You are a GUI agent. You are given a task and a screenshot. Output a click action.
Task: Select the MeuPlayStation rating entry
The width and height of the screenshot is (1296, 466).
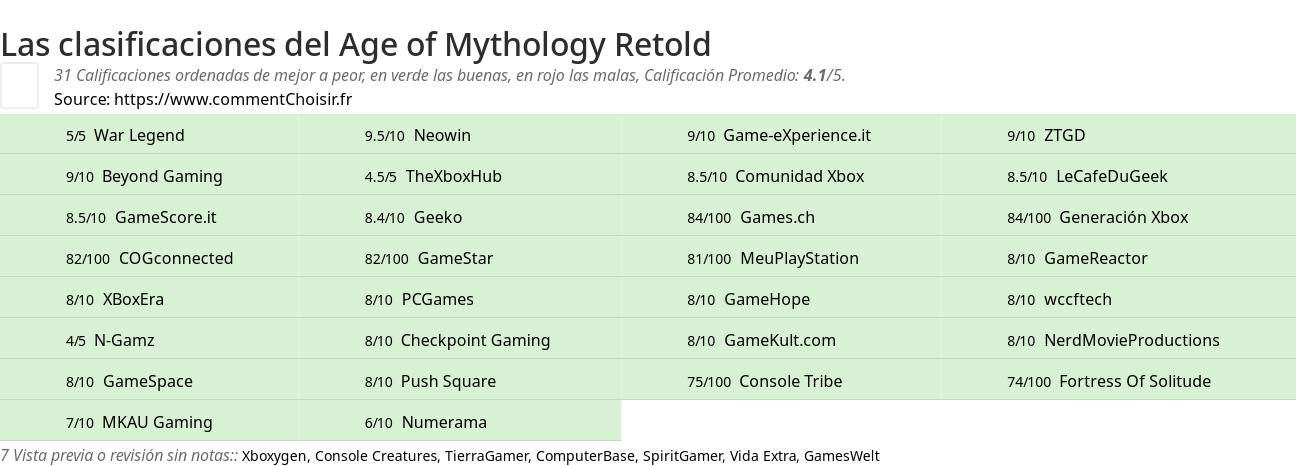(799, 259)
